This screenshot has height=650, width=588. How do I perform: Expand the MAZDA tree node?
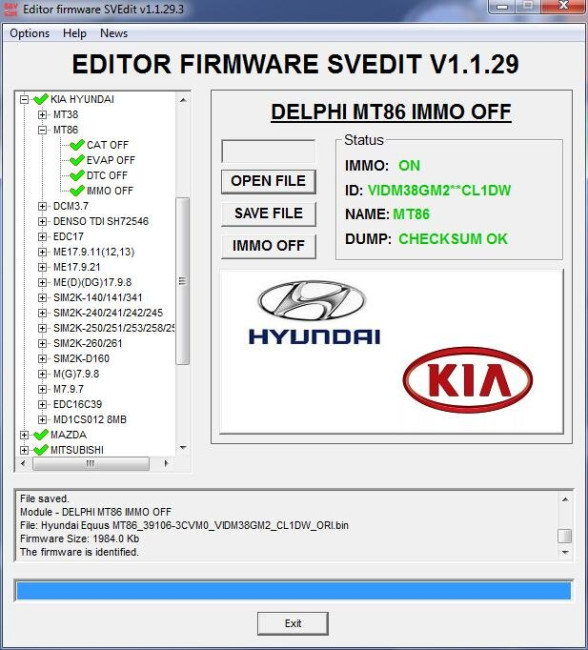pyautogui.click(x=24, y=435)
